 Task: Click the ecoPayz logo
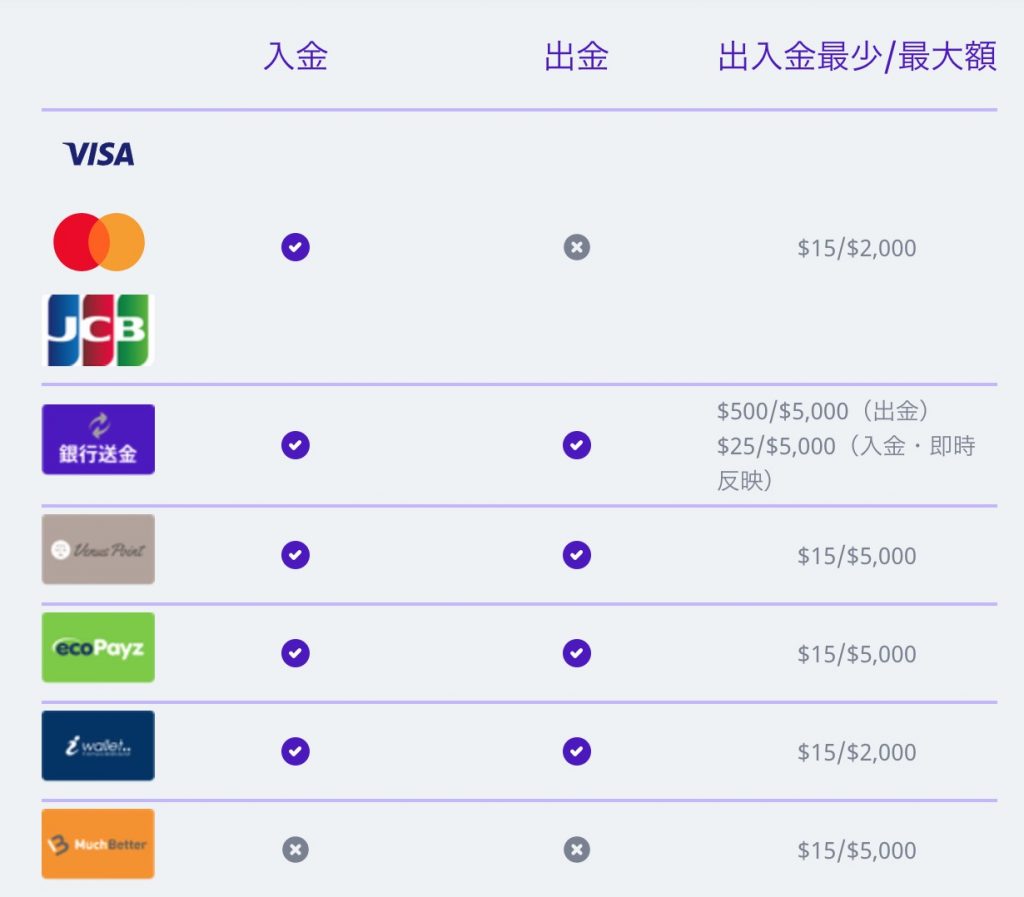[x=98, y=648]
